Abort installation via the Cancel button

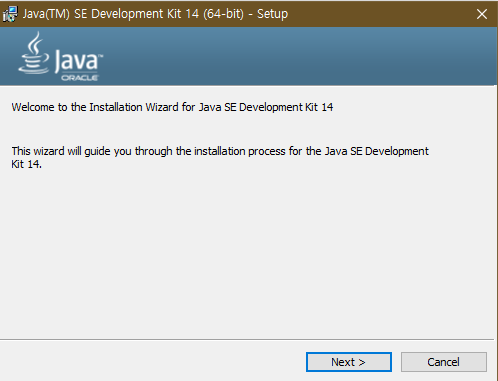444,362
